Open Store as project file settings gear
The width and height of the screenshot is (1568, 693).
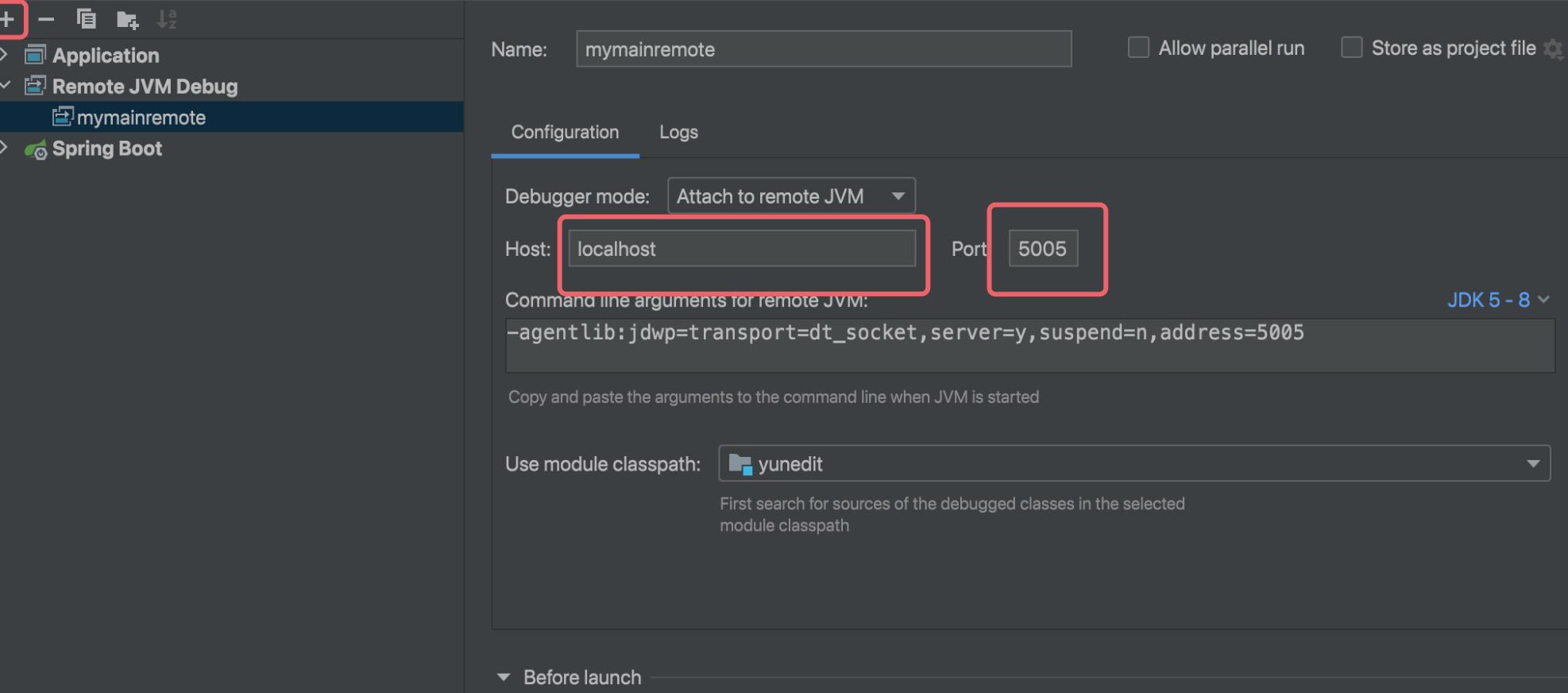click(1553, 48)
